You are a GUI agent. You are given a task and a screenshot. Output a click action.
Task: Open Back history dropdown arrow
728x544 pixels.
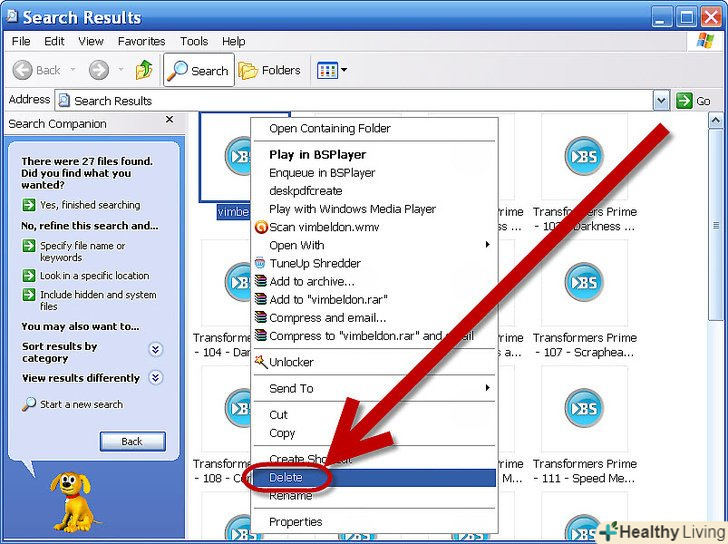point(73,70)
